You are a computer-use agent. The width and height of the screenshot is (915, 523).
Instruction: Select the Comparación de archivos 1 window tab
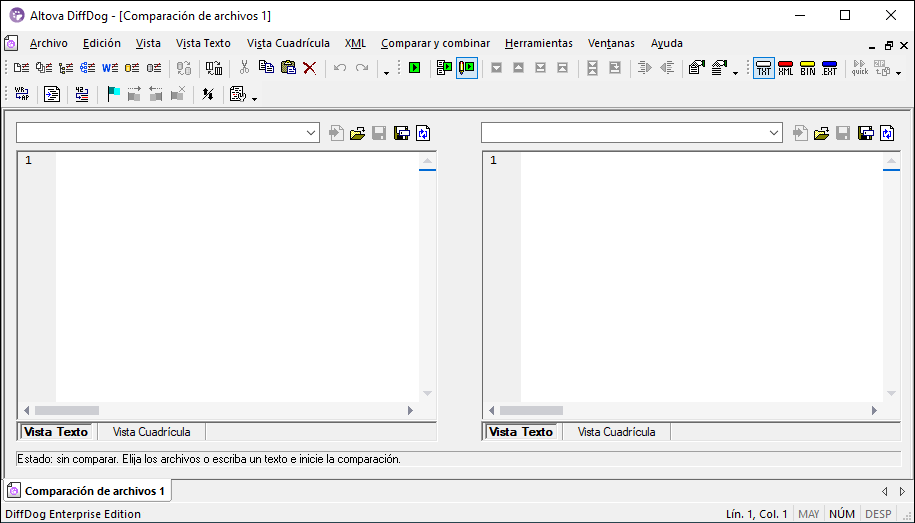click(x=87, y=491)
